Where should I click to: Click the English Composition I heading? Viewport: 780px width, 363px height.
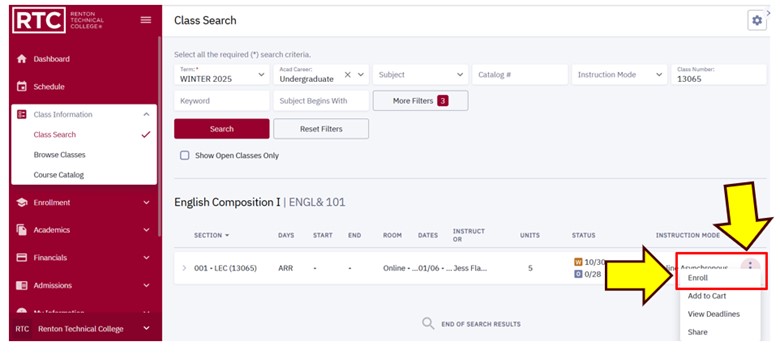pyautogui.click(x=227, y=202)
